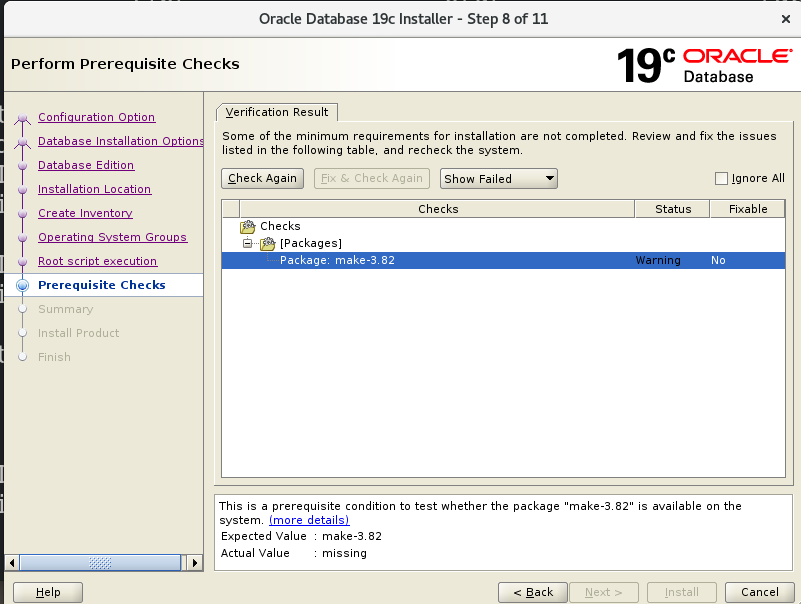Click the Install Product step bullet icon
Screen dimensions: 801x604
22,333
